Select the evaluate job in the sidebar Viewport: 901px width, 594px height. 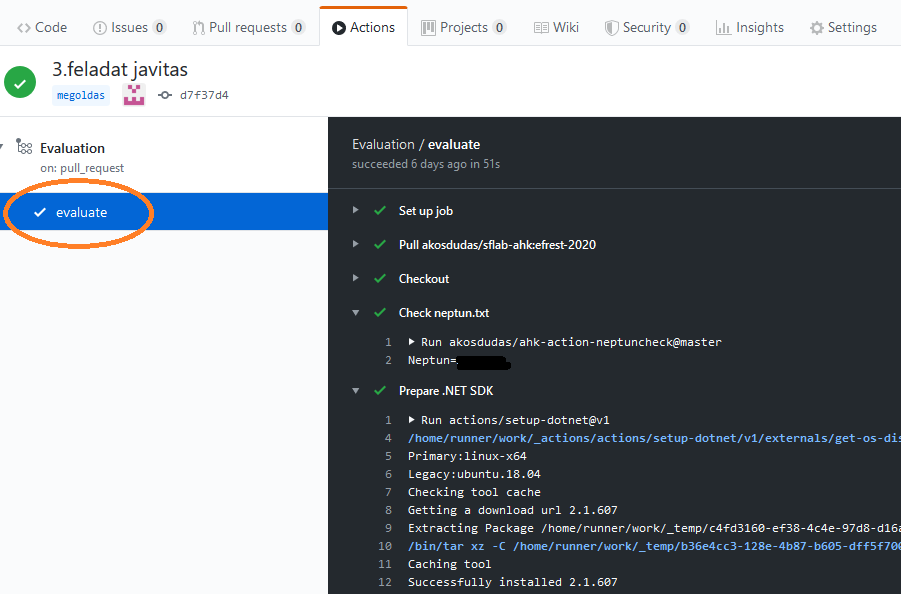(x=80, y=212)
